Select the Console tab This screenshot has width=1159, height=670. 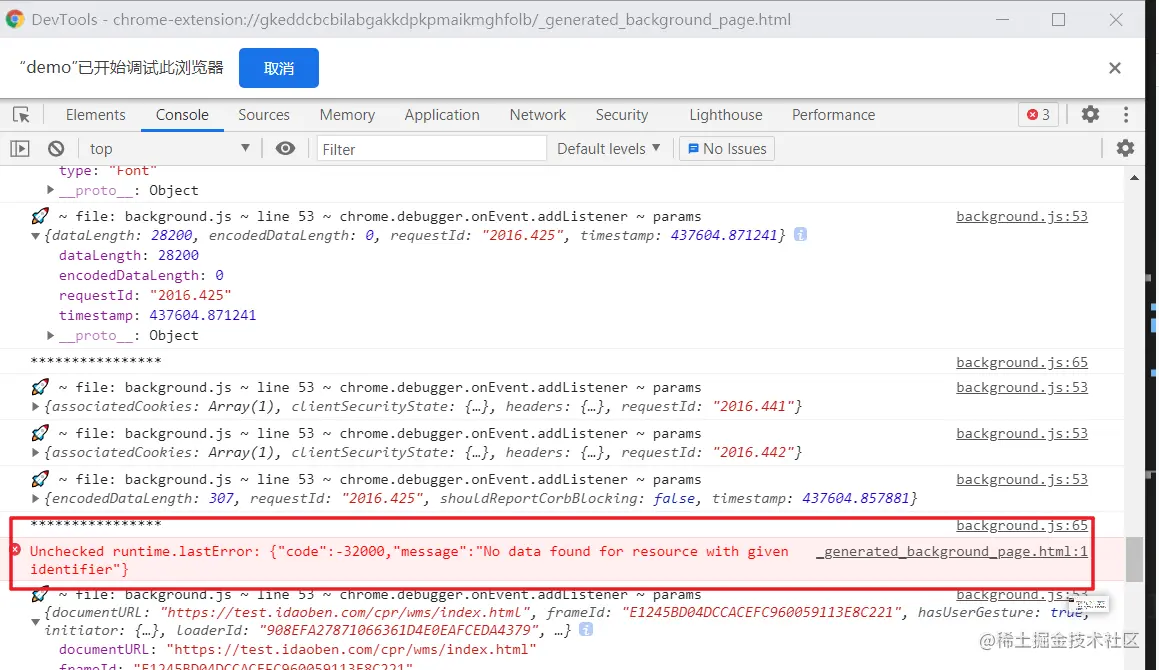[x=182, y=115]
